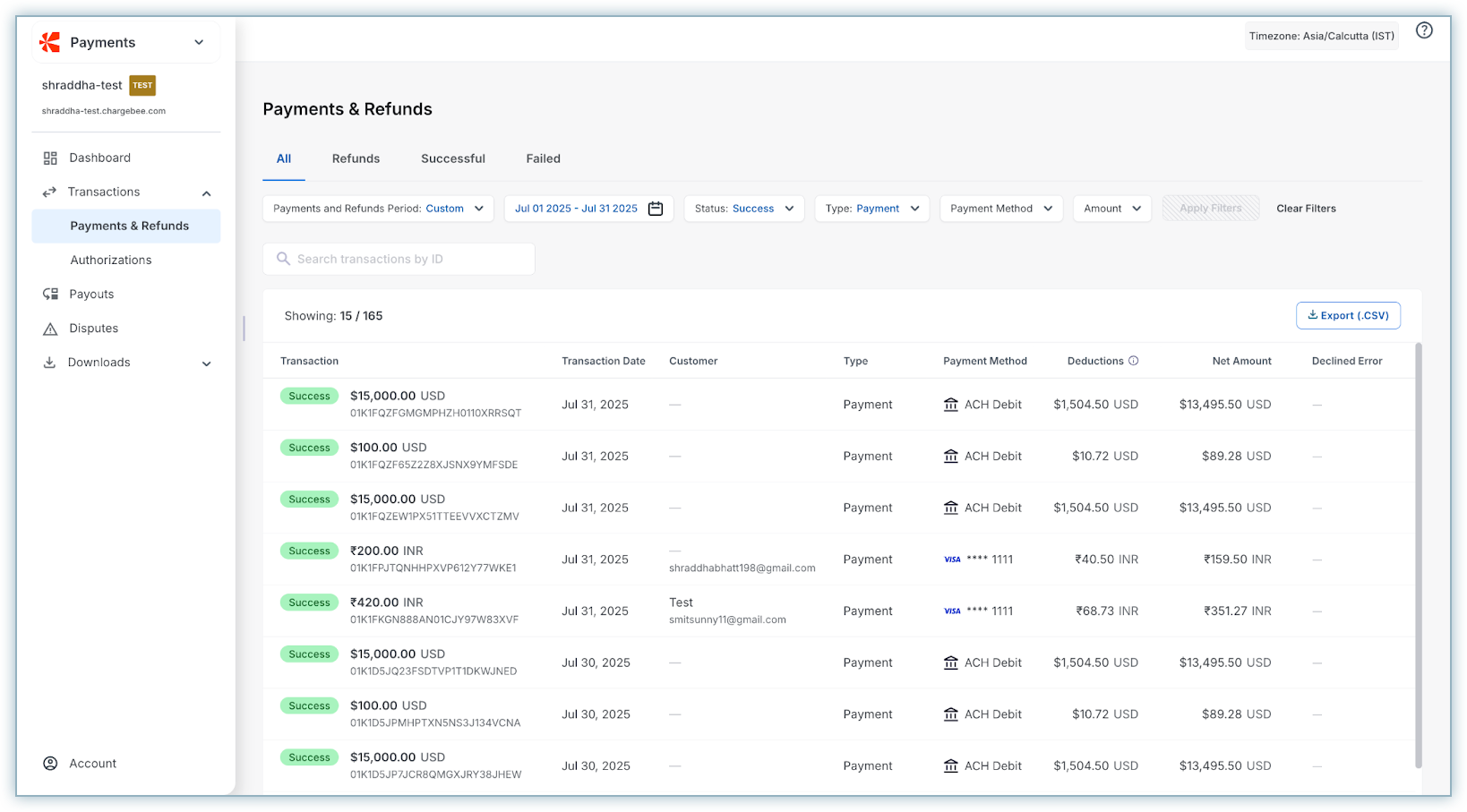Screen dimensions: 1467x812
Task: Open Payments and Refunds Period dropdown
Action: point(378,209)
